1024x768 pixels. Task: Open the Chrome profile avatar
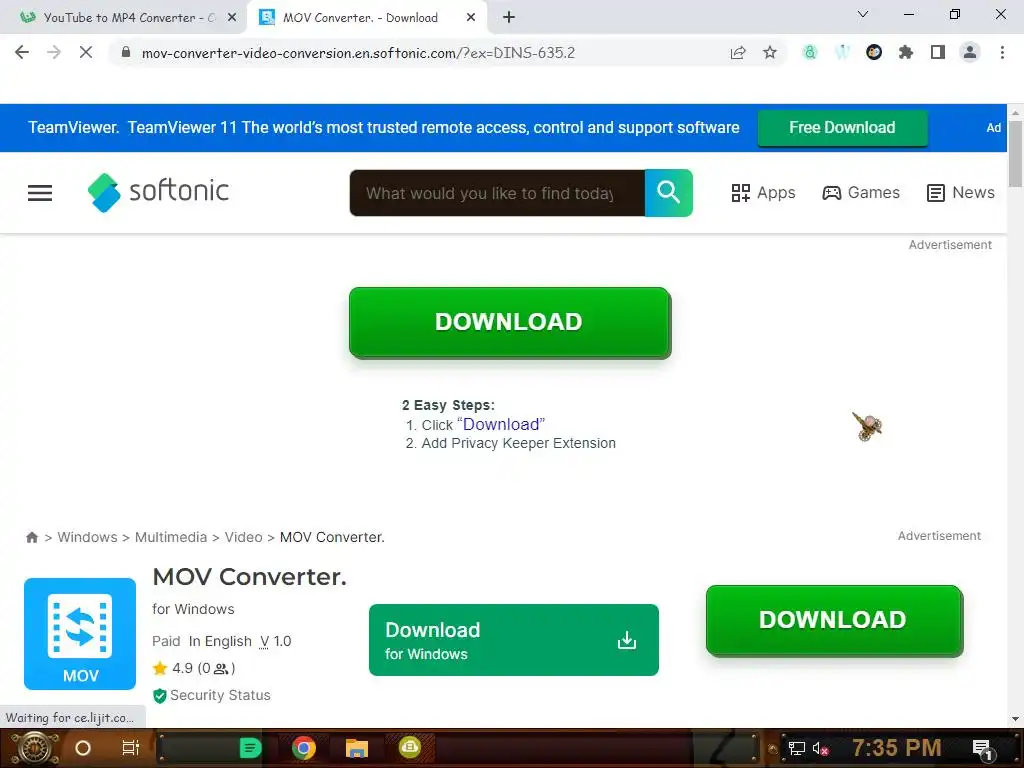tap(970, 52)
